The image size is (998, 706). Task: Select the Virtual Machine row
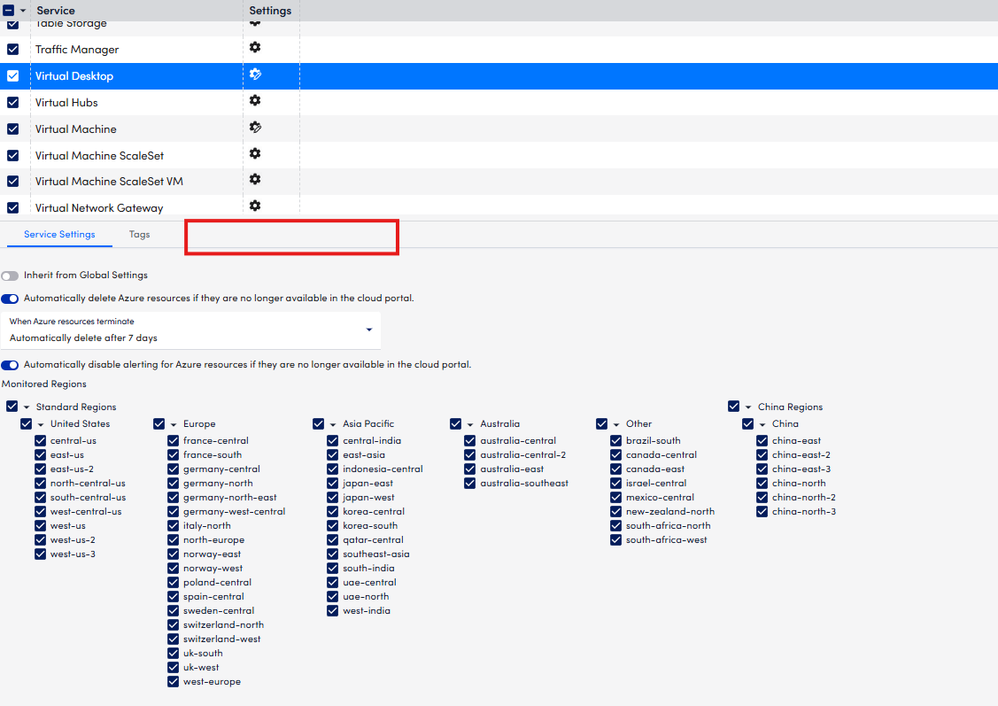click(76, 129)
